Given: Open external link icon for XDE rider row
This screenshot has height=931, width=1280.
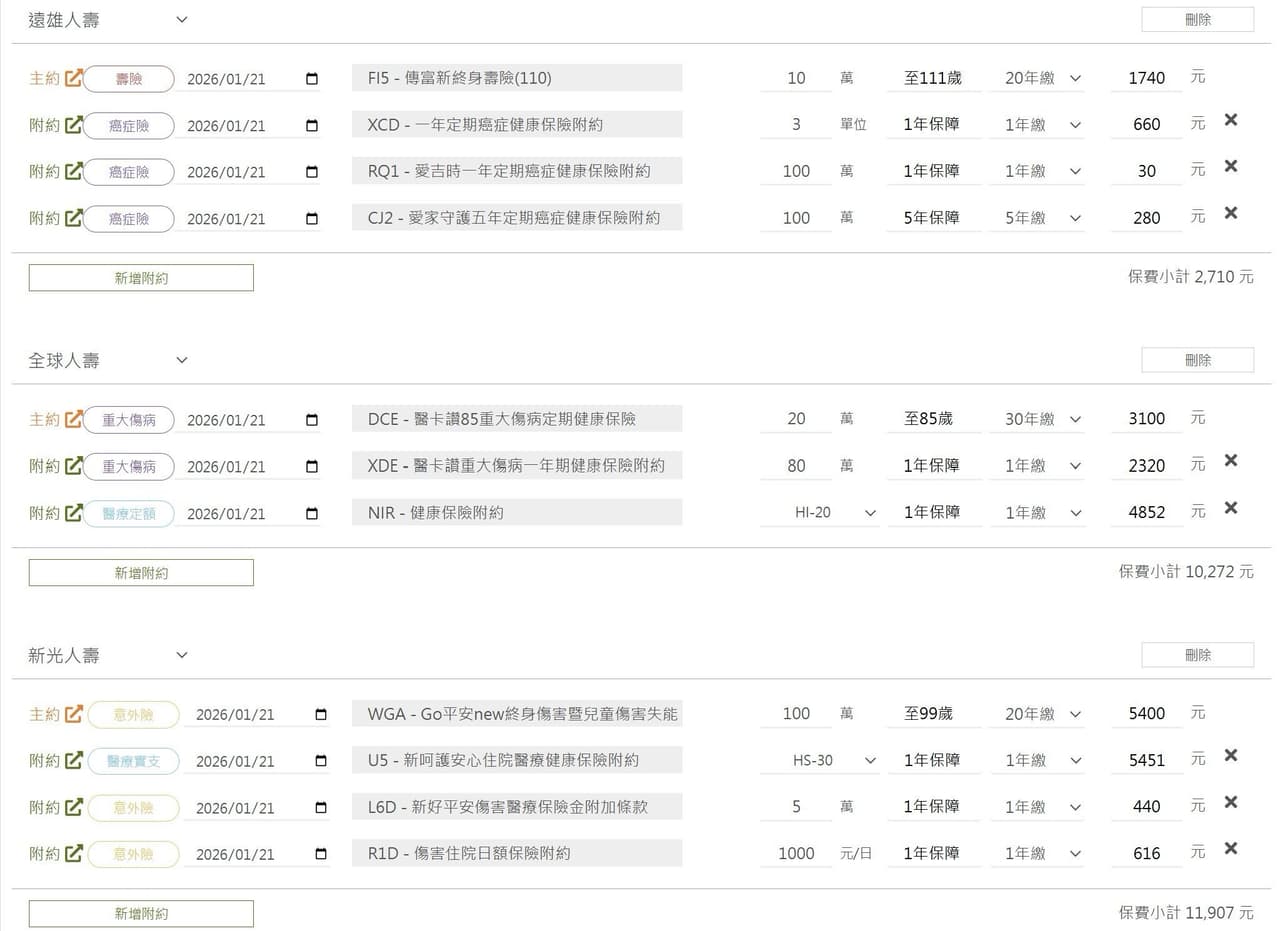Looking at the screenshot, I should pos(73,466).
